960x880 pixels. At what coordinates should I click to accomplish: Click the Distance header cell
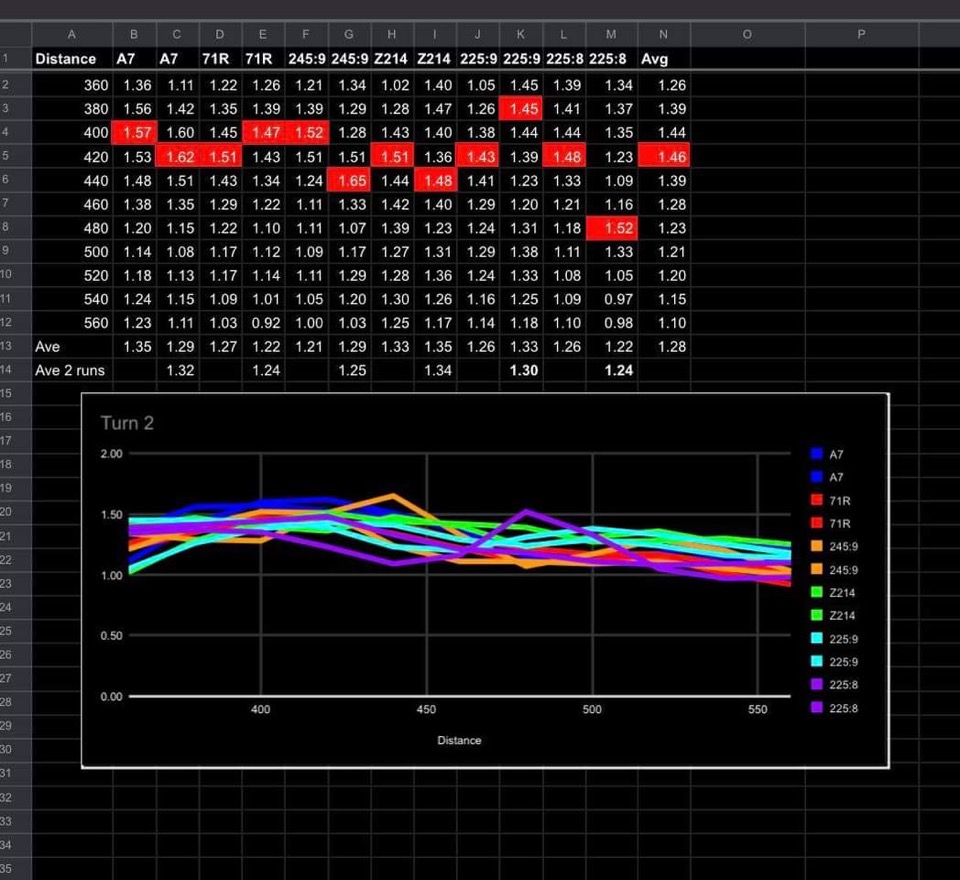point(66,59)
